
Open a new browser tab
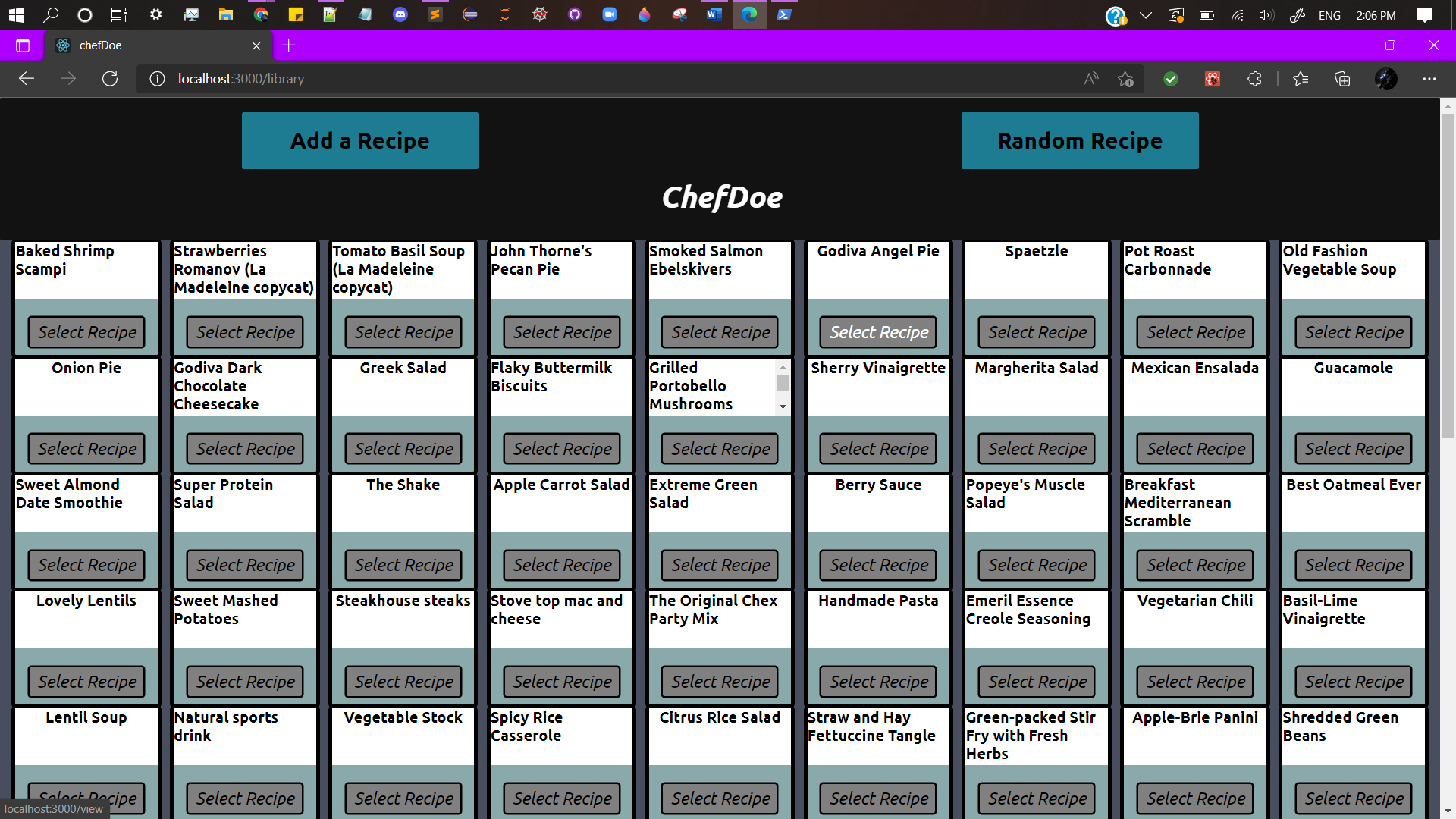point(288,45)
